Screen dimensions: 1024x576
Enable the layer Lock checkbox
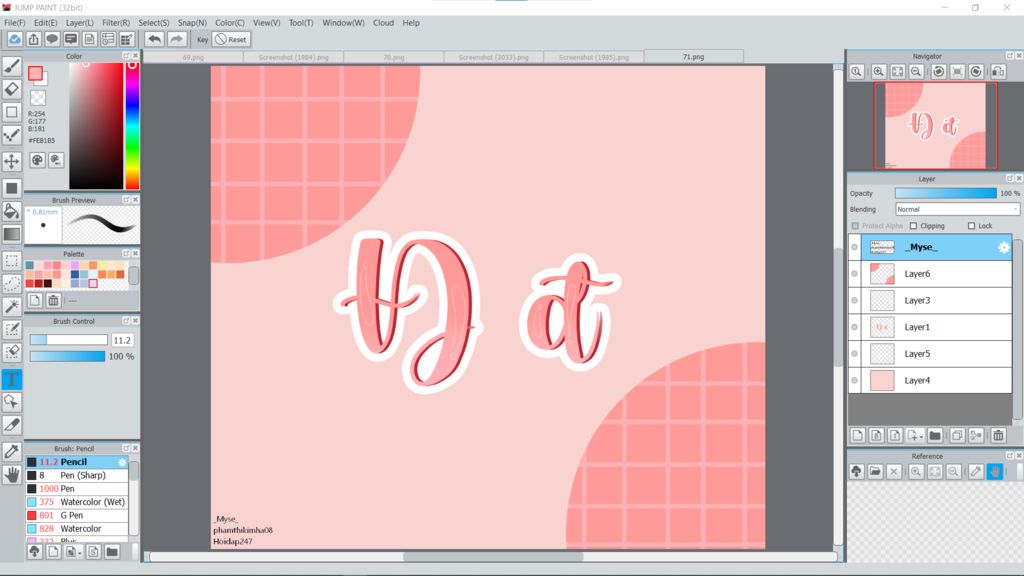(x=971, y=226)
